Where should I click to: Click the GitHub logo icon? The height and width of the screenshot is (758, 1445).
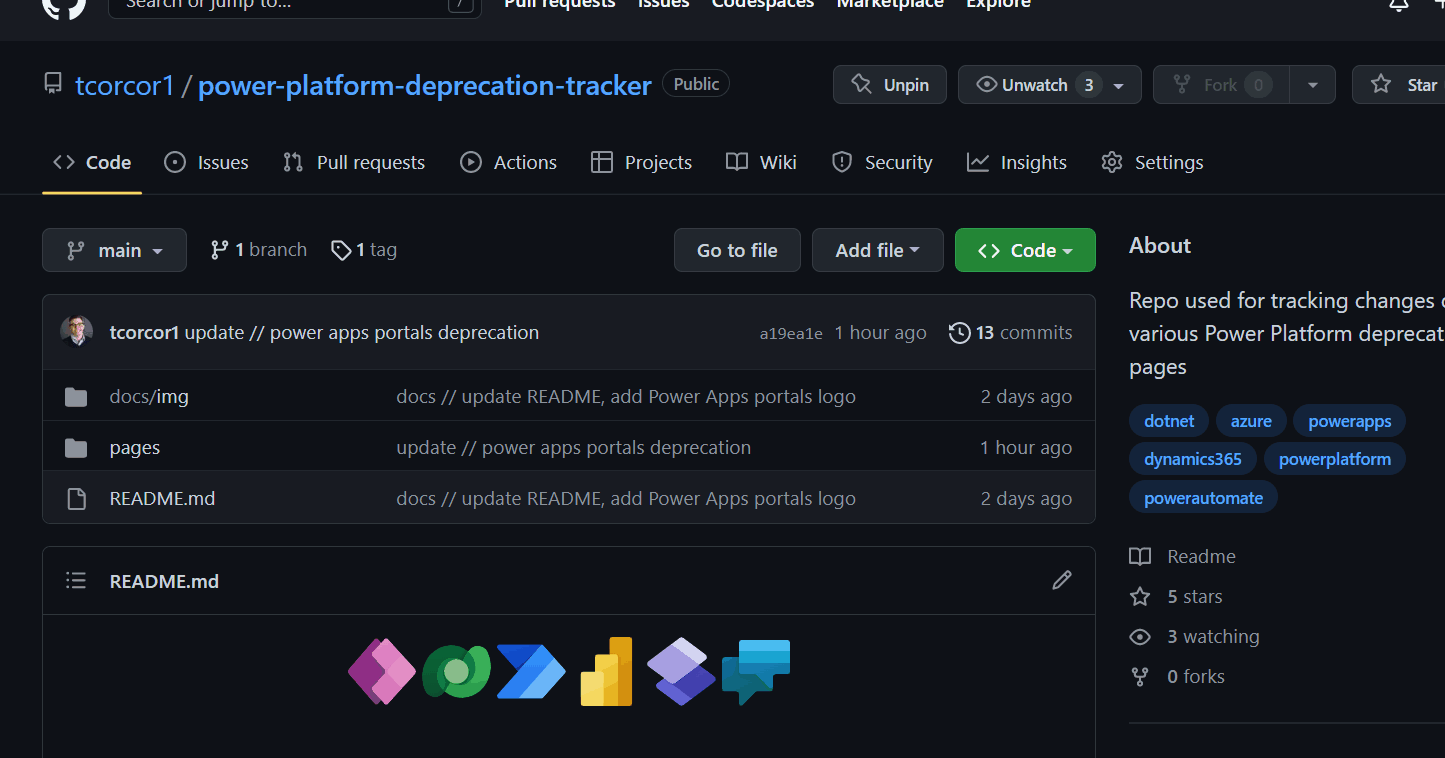[64, 6]
